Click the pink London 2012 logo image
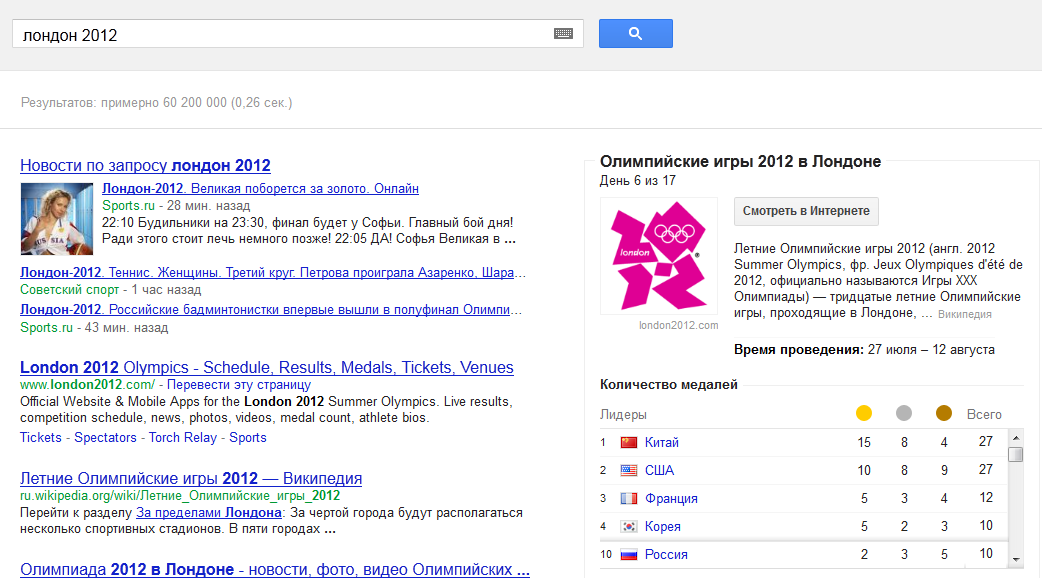This screenshot has height=578, width=1042. click(659, 256)
